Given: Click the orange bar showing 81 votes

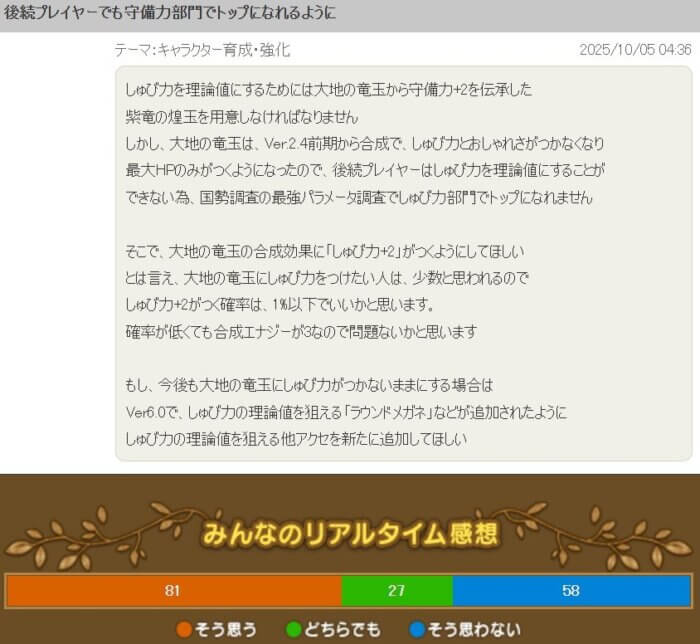Looking at the screenshot, I should [173, 591].
